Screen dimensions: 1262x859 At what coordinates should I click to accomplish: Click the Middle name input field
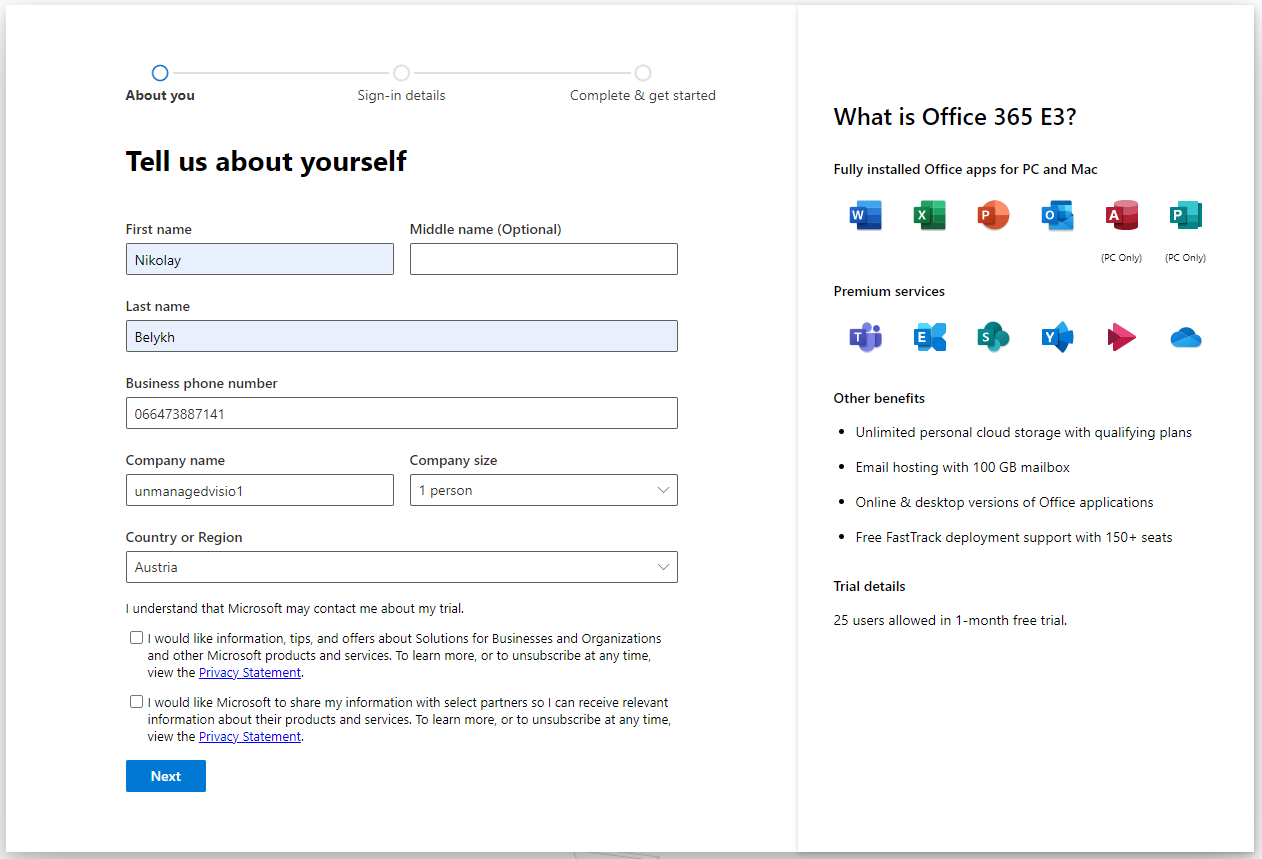tap(543, 259)
